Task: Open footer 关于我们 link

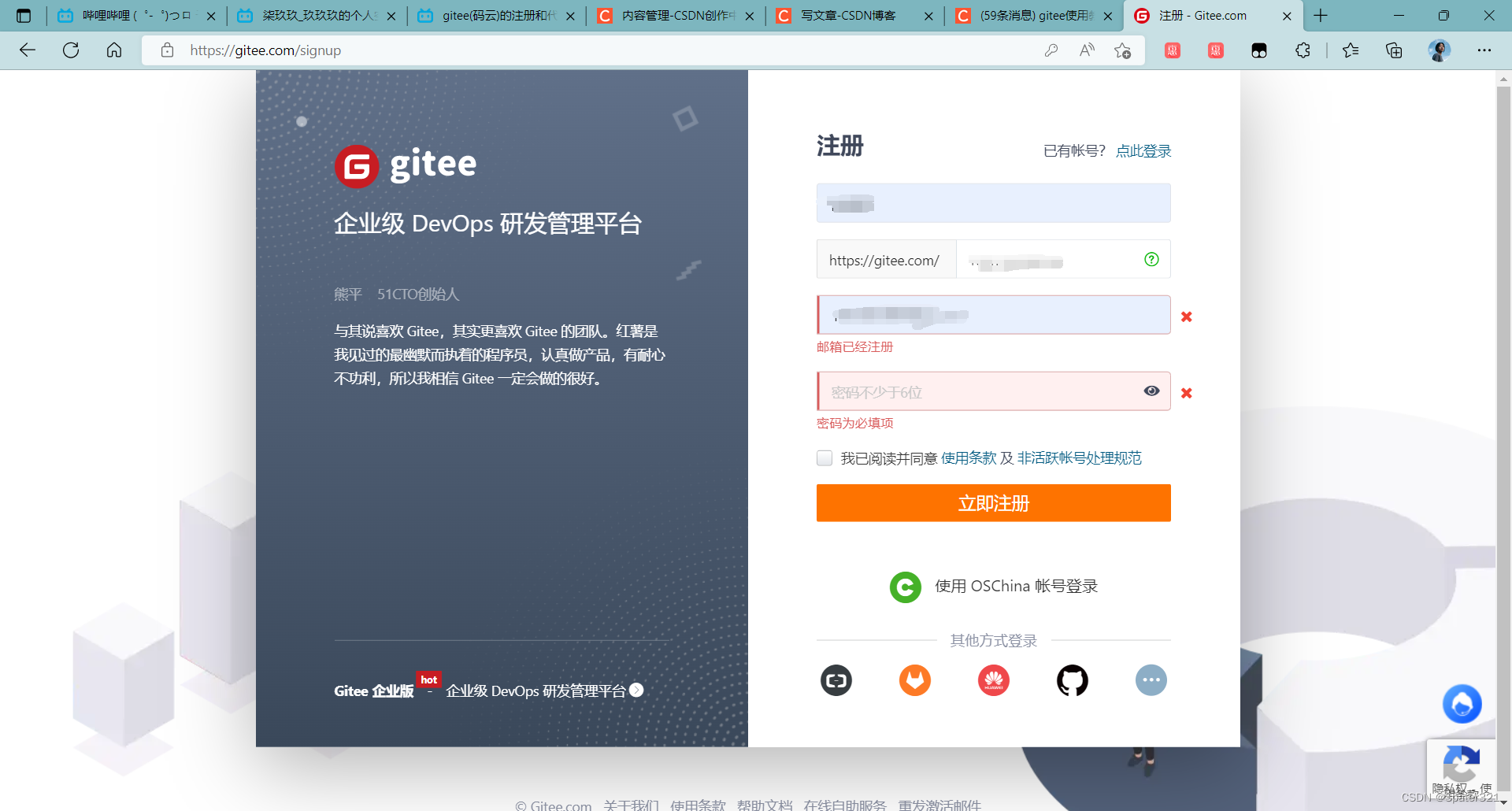Action: click(x=631, y=805)
